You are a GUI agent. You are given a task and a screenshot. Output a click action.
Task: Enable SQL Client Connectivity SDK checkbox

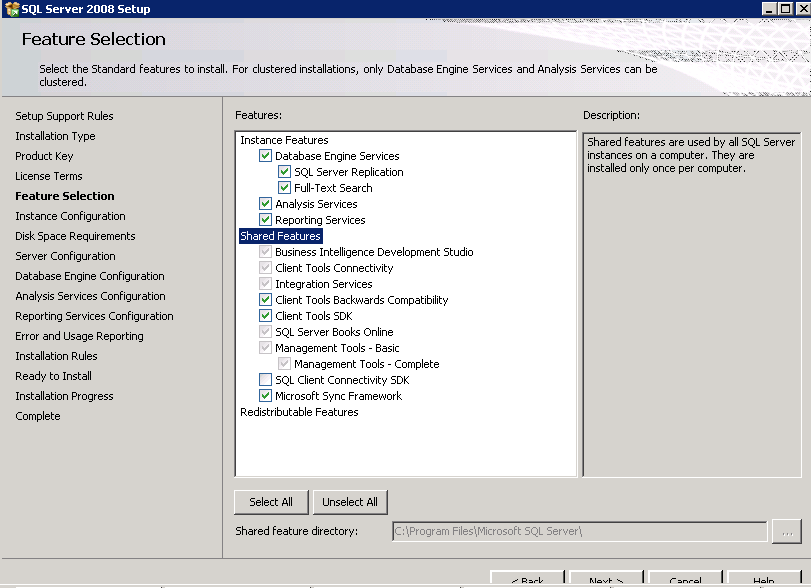click(265, 380)
